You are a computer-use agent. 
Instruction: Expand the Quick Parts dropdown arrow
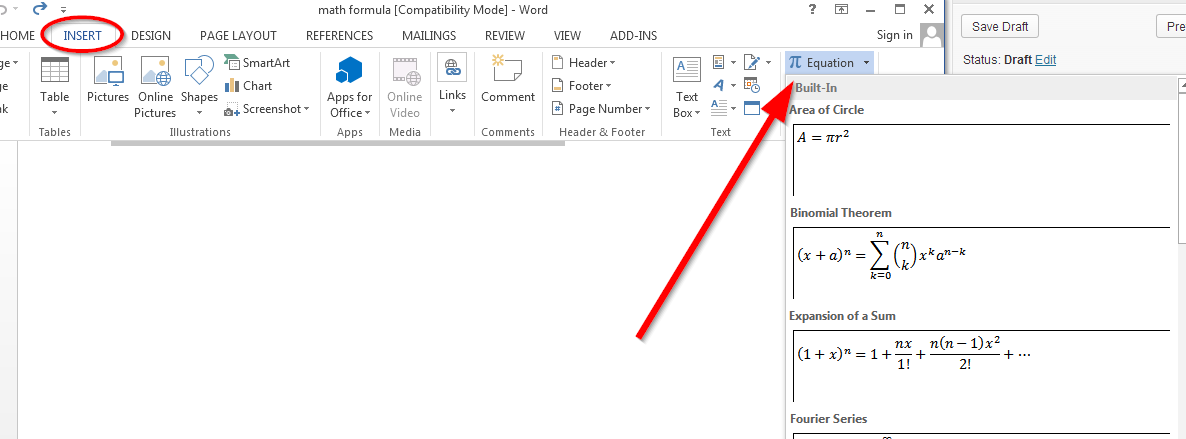click(x=734, y=62)
